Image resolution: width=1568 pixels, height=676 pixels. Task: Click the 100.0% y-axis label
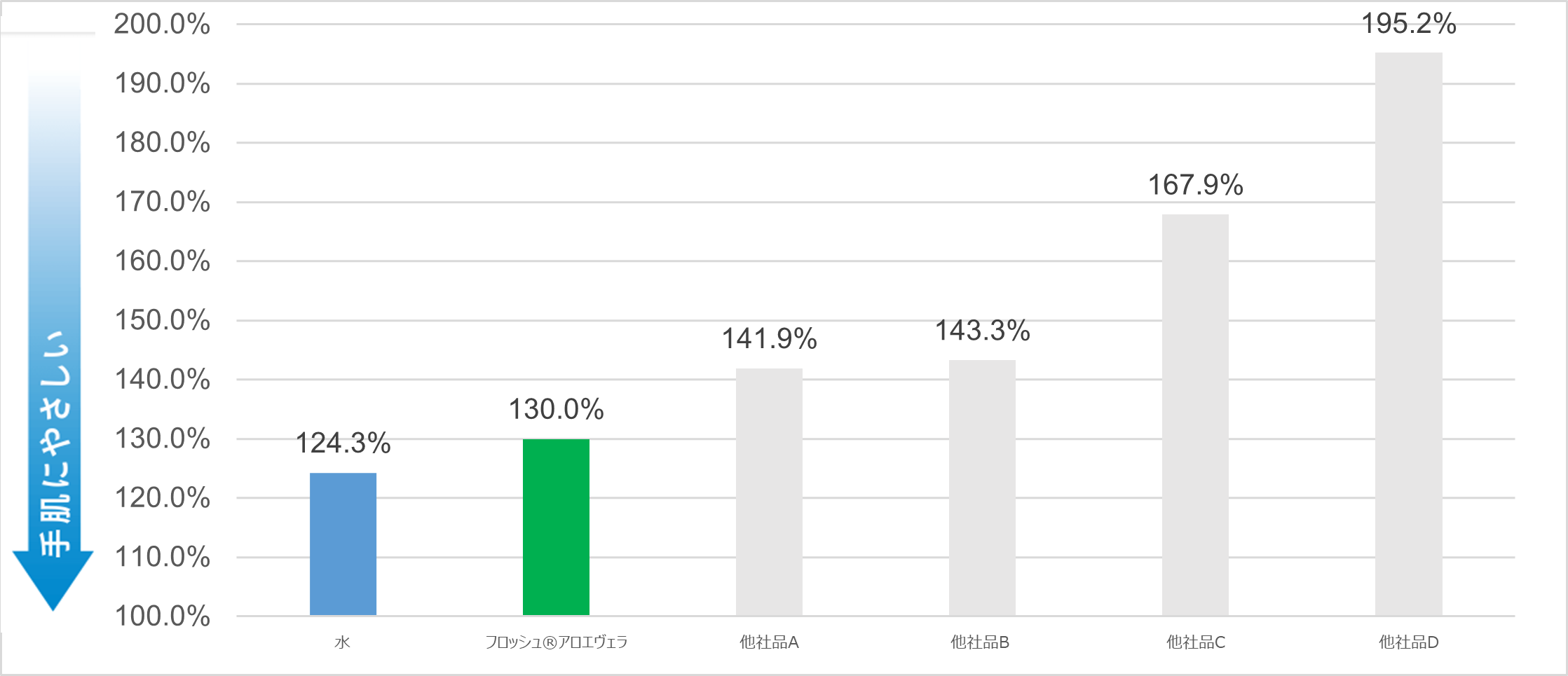[162, 616]
